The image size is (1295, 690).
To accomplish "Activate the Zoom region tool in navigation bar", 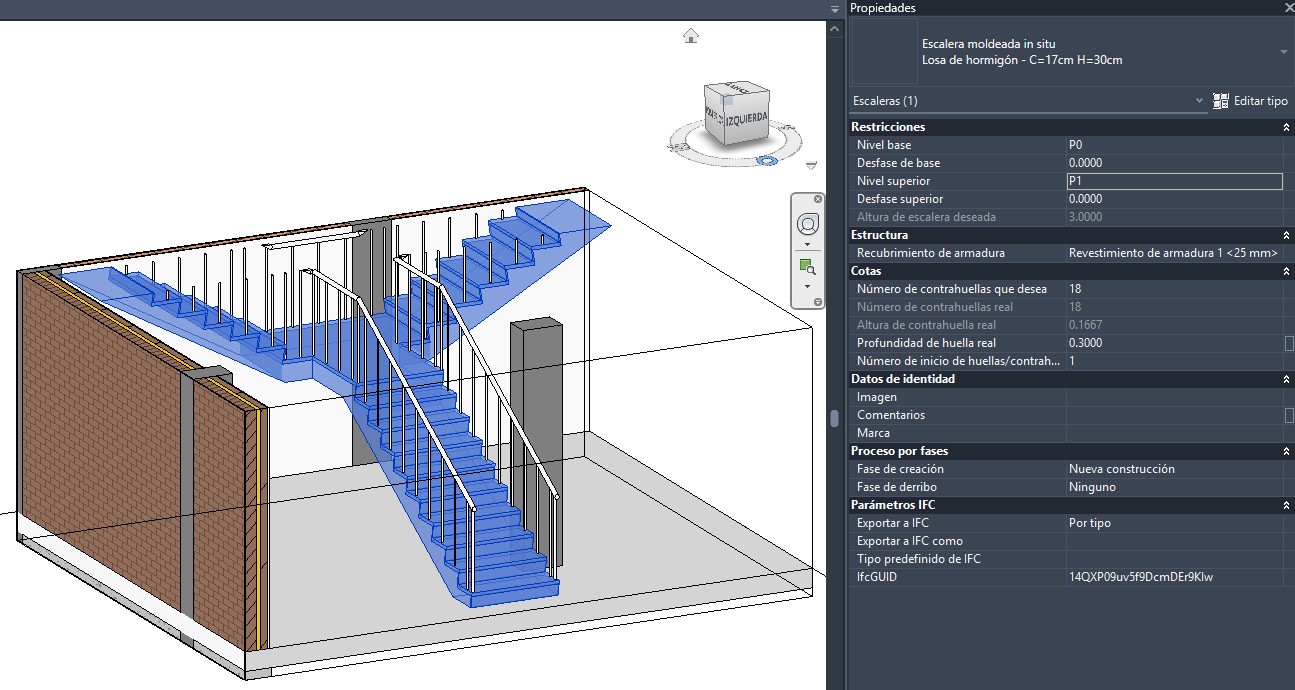I will (807, 267).
